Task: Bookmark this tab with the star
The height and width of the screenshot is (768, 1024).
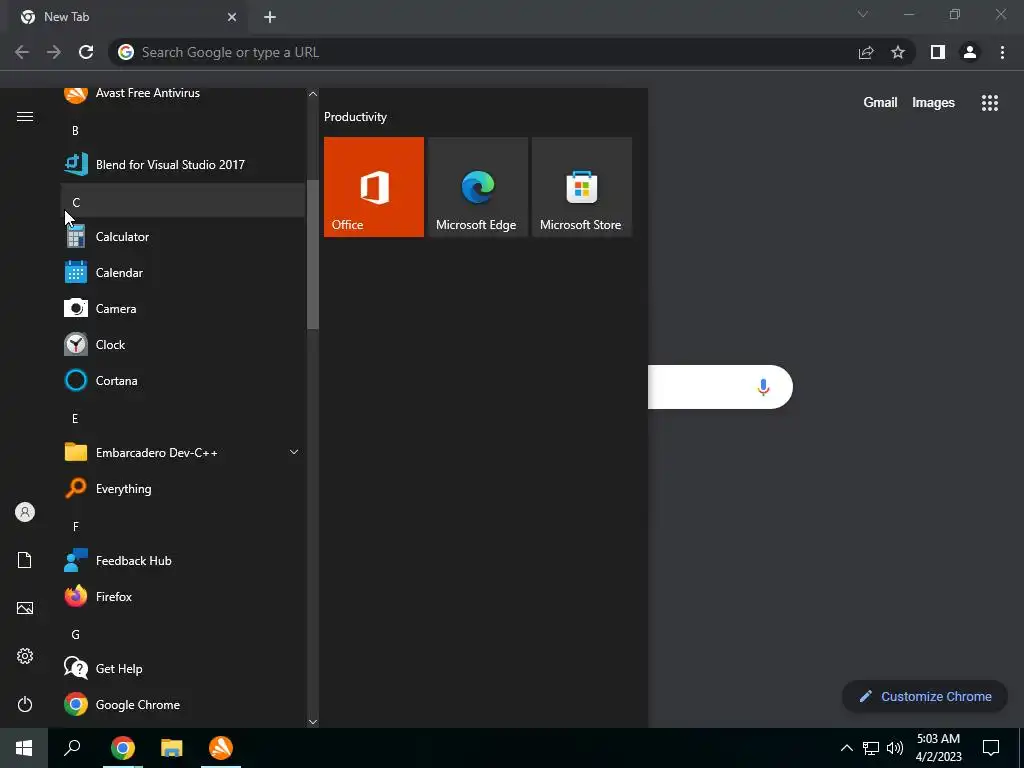Action: point(898,52)
